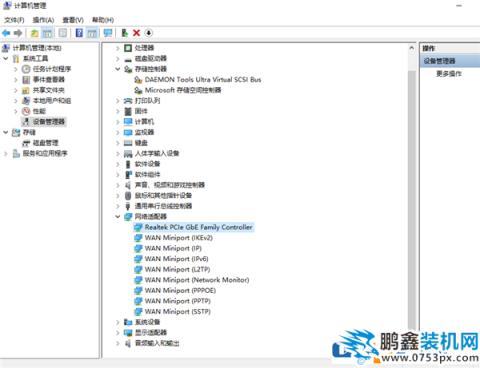The height and width of the screenshot is (368, 480).
Task: Select WAN Miniport (PPTP)
Action: tap(178, 301)
